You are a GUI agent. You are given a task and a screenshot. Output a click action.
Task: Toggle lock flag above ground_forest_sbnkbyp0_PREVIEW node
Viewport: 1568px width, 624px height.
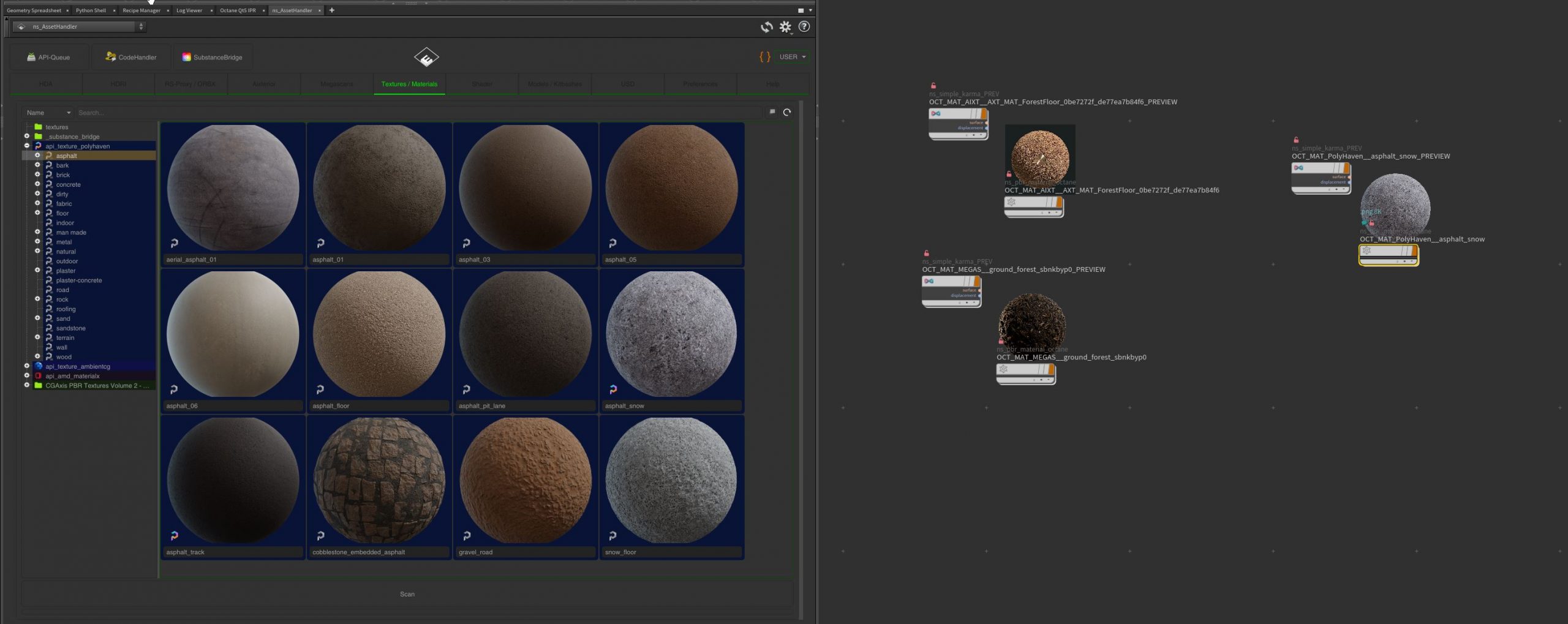[927, 254]
